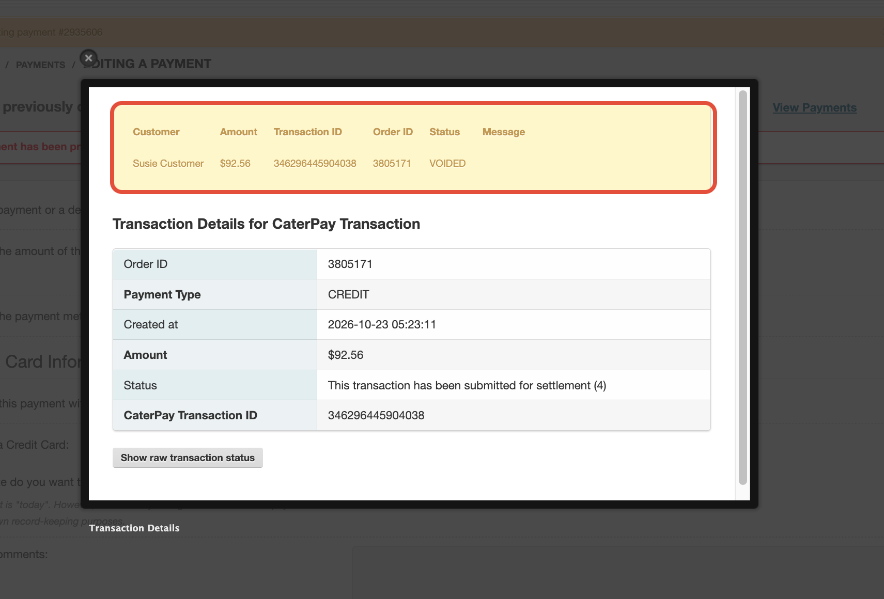884x599 pixels.
Task: Close the Transaction Details modal
Action: click(x=89, y=58)
